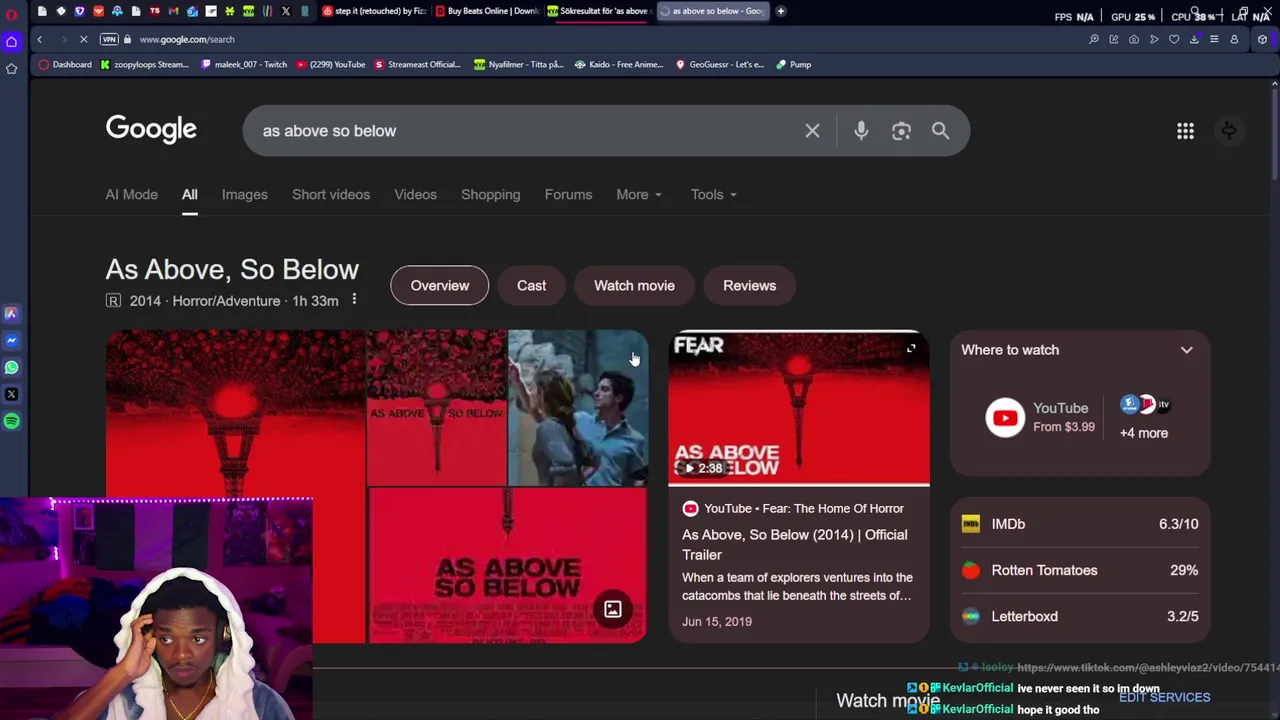Clear the Google search box text
The width and height of the screenshot is (1280, 720).
pyautogui.click(x=812, y=131)
